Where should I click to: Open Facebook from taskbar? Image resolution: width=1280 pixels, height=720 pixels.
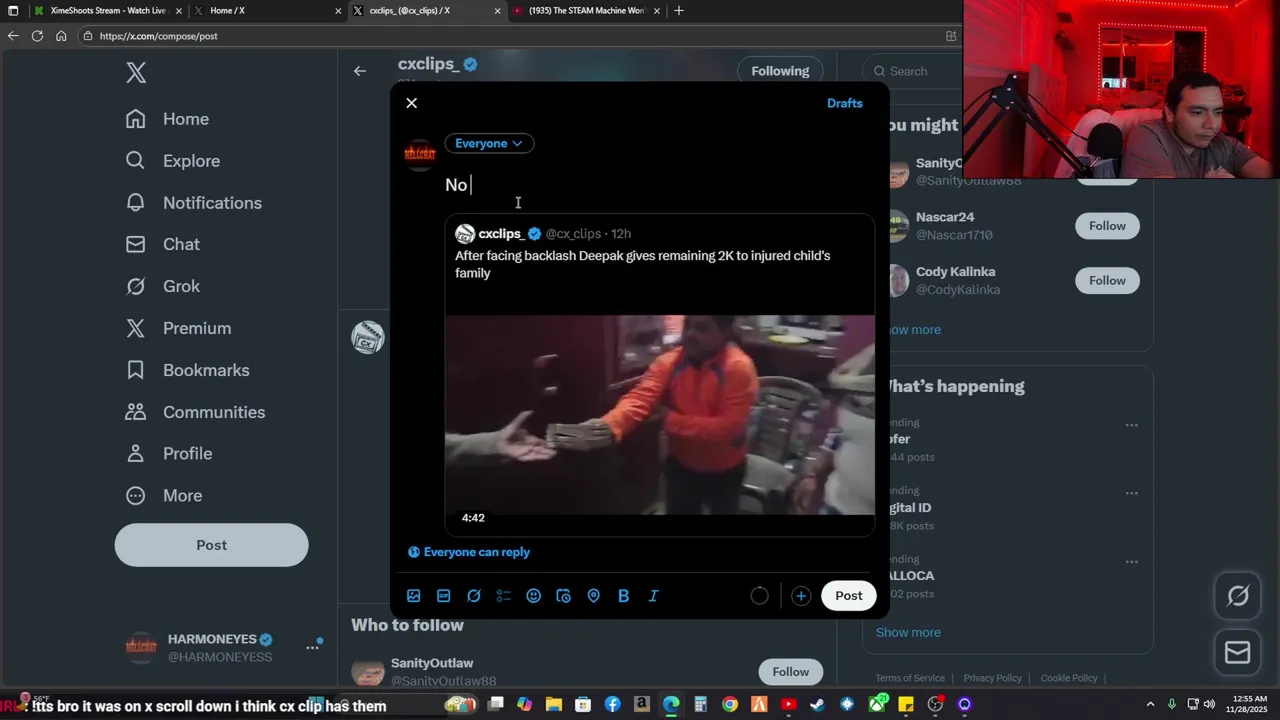pyautogui.click(x=612, y=705)
